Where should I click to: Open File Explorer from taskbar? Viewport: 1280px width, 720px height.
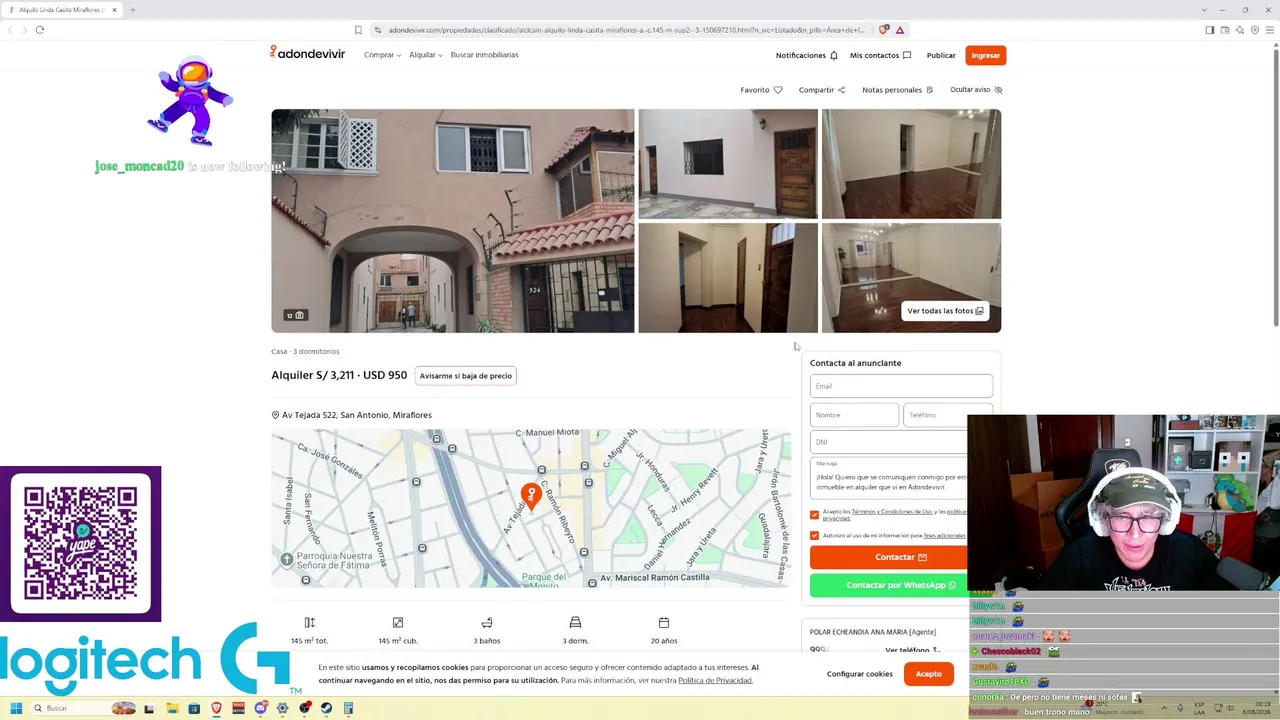(172, 708)
